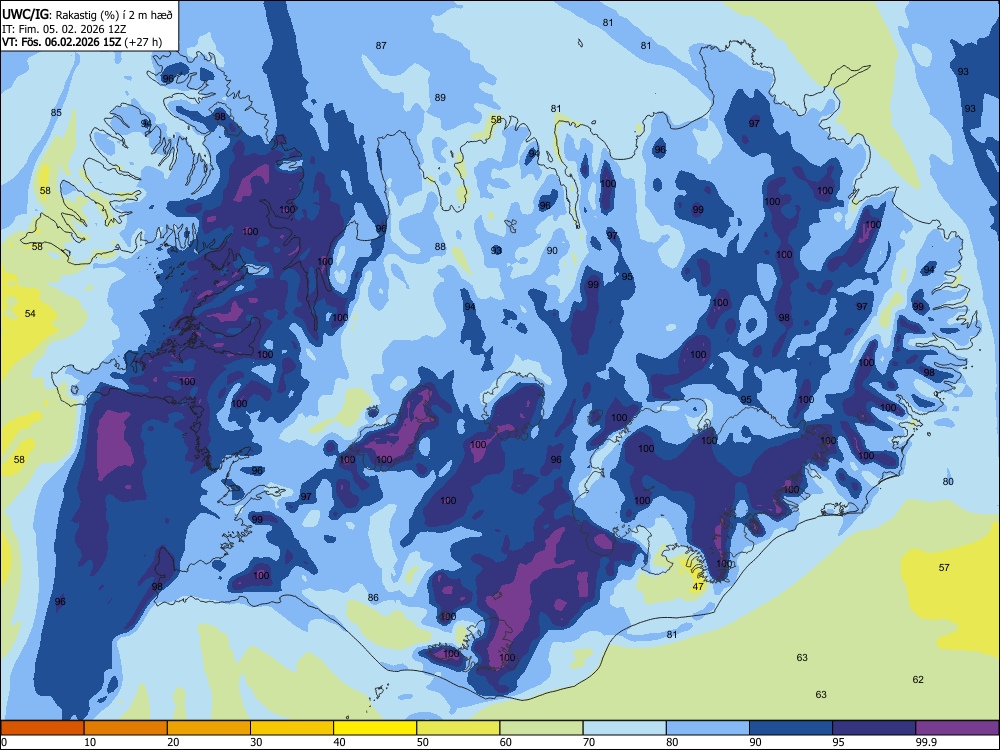The height and width of the screenshot is (750, 1000).
Task: Click the humidity value 87 on the map
Action: coord(381,45)
